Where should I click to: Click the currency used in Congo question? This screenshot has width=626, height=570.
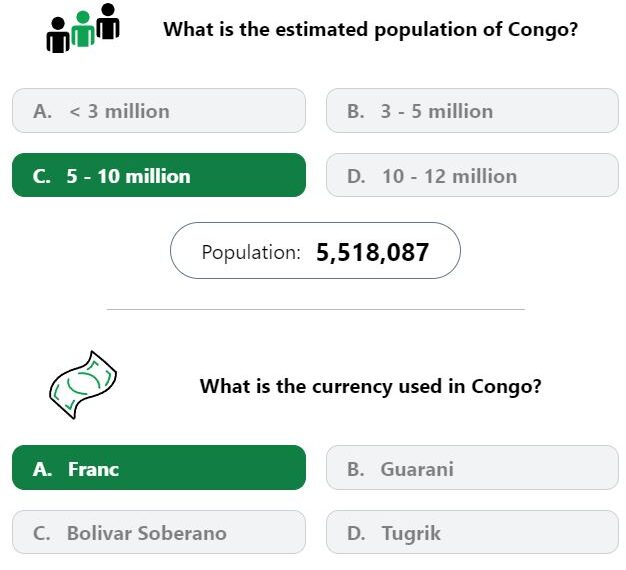point(370,386)
